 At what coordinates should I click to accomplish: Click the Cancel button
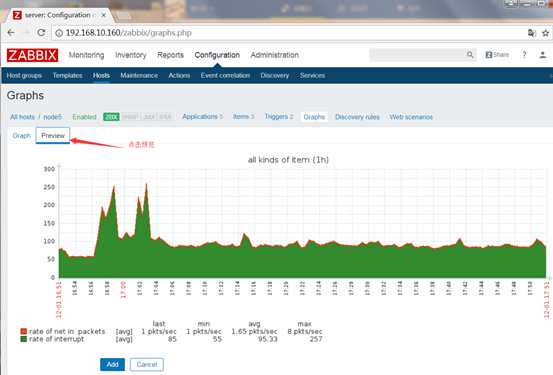tap(147, 364)
